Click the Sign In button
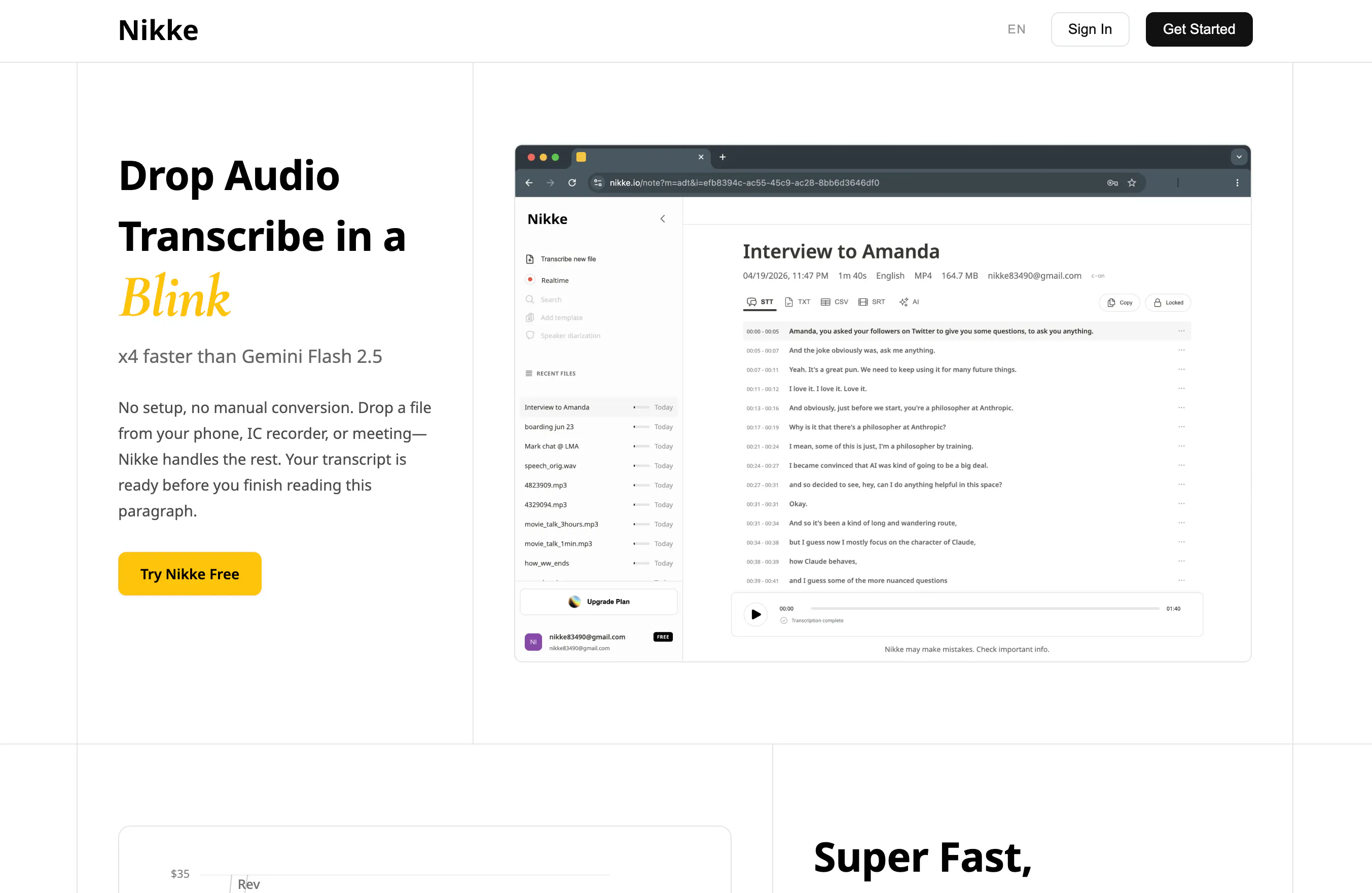Screen dimensions: 1372x893 point(1090,29)
